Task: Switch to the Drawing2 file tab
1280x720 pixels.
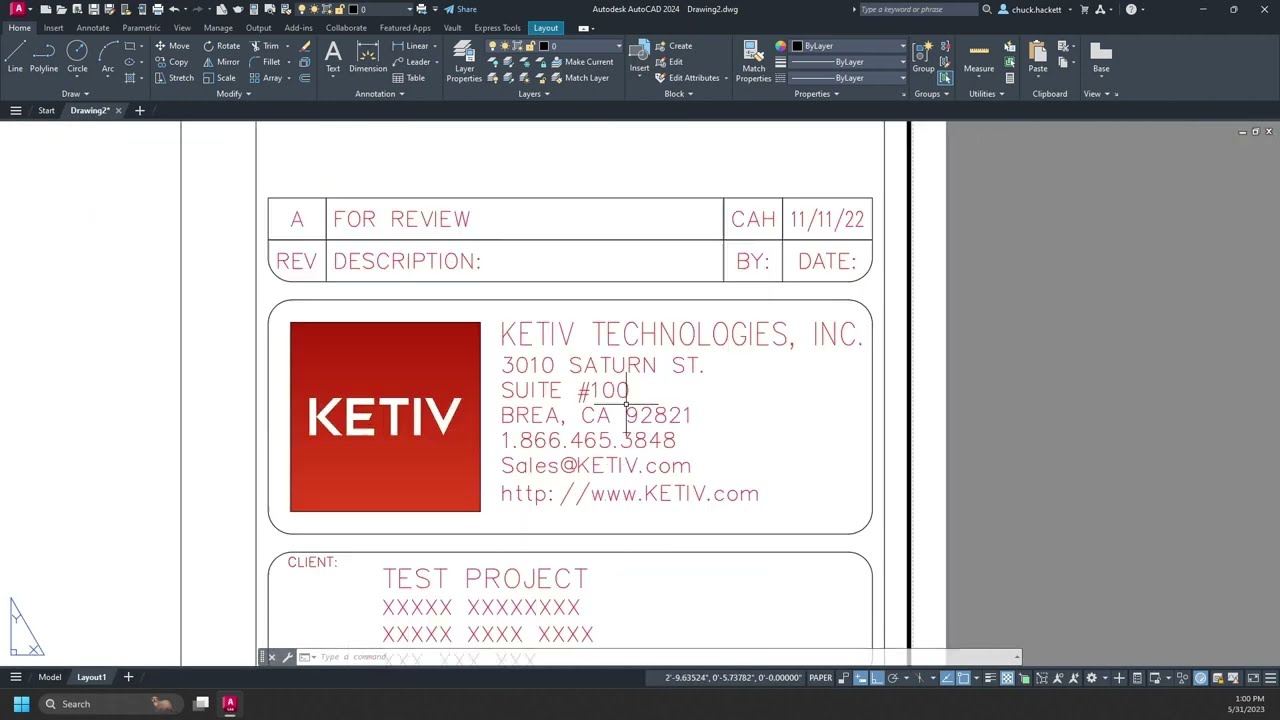Action: click(90, 110)
